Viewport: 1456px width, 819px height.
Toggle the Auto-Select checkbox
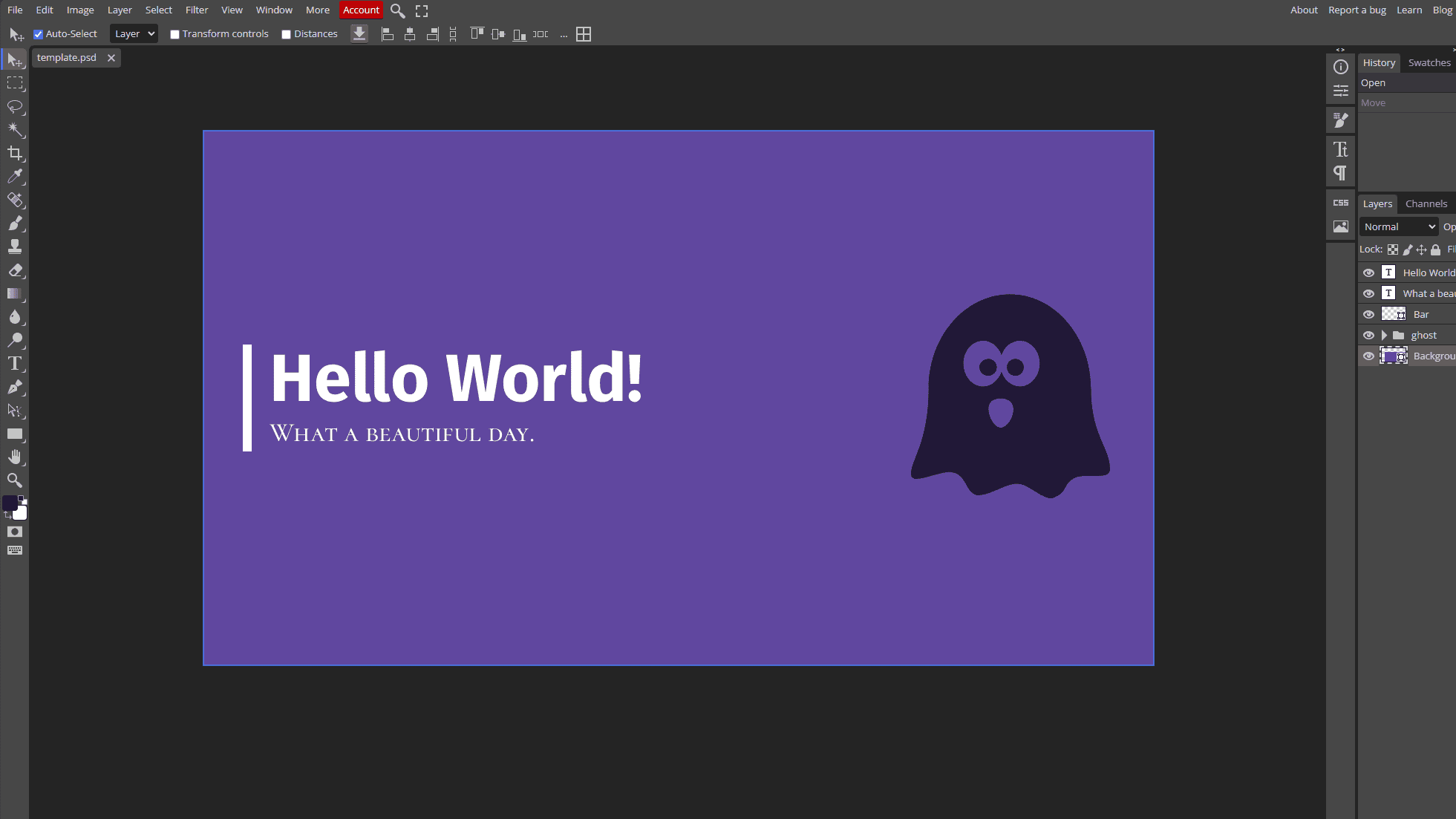39,34
